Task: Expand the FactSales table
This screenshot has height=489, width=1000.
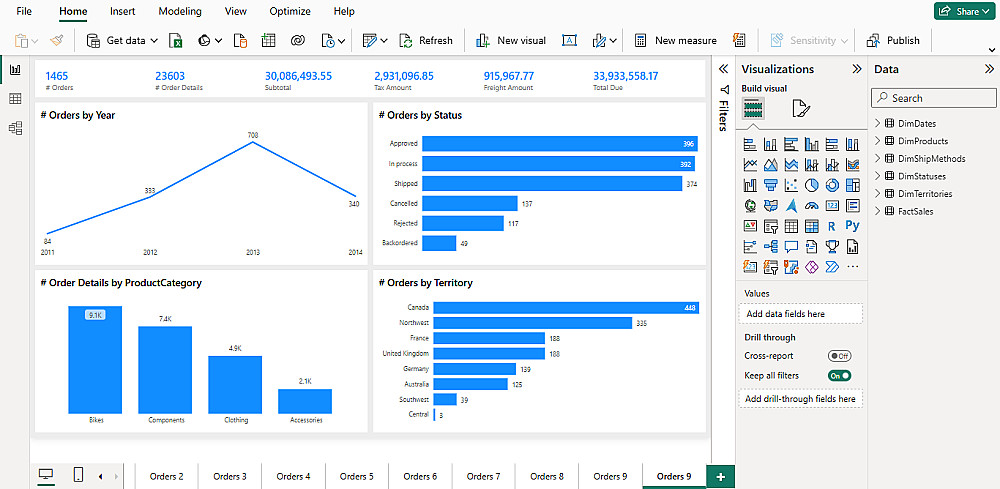Action: tap(877, 211)
